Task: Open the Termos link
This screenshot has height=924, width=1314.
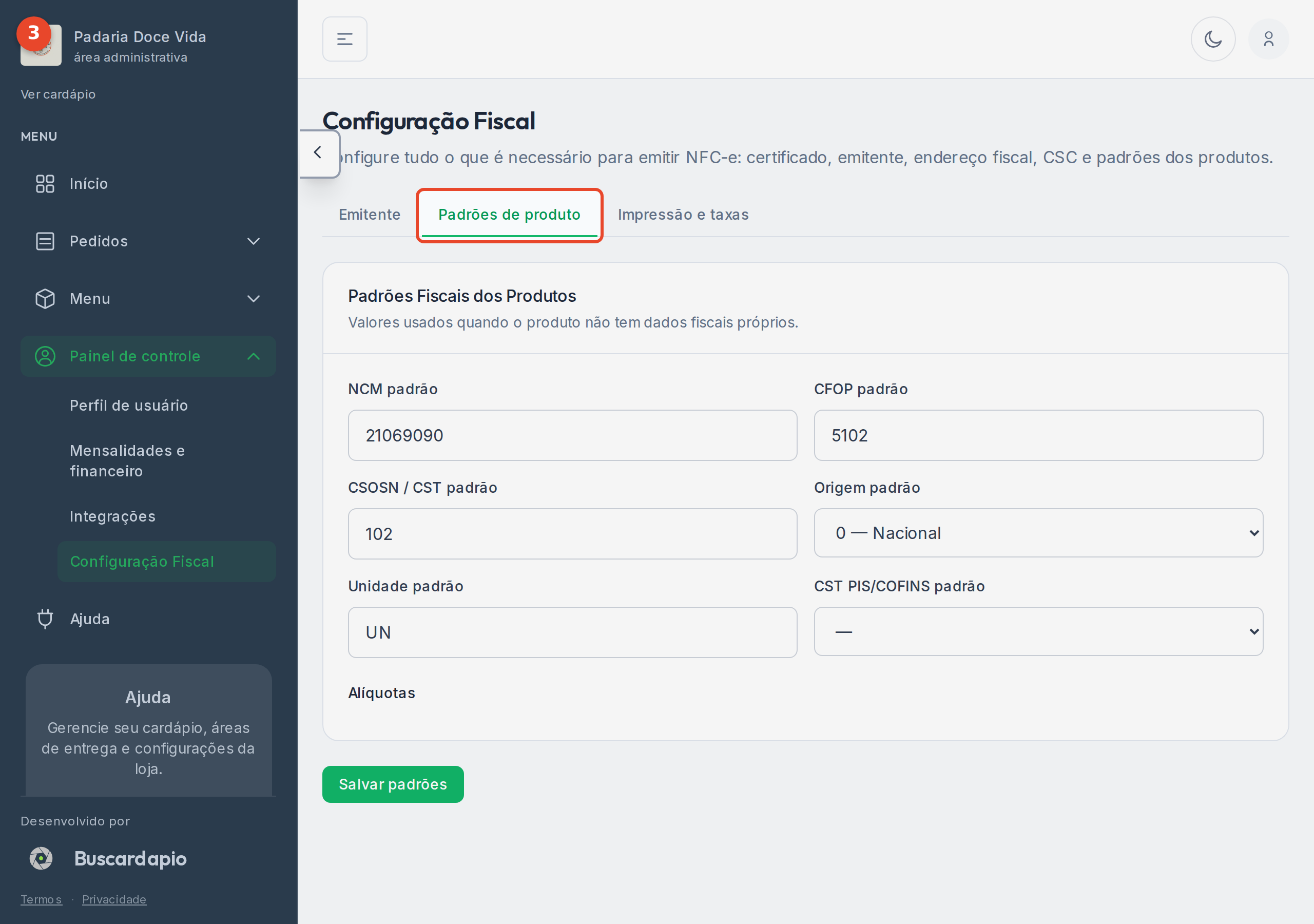Action: [41, 899]
